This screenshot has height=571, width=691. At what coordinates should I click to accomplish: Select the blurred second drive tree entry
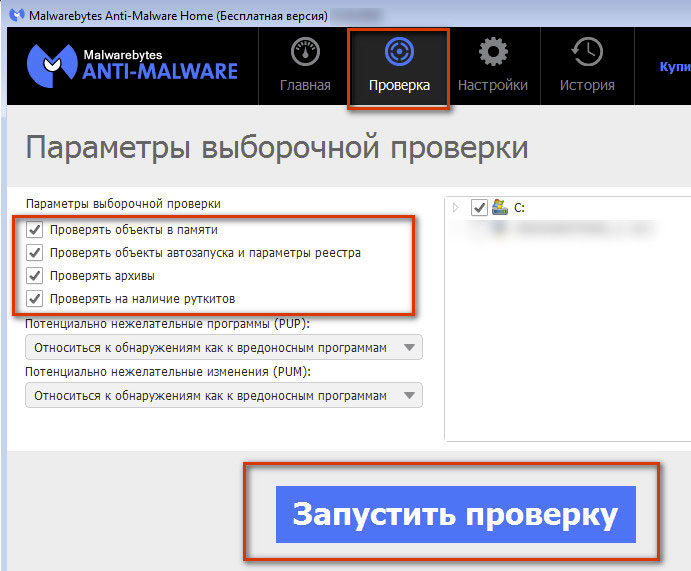coord(570,230)
